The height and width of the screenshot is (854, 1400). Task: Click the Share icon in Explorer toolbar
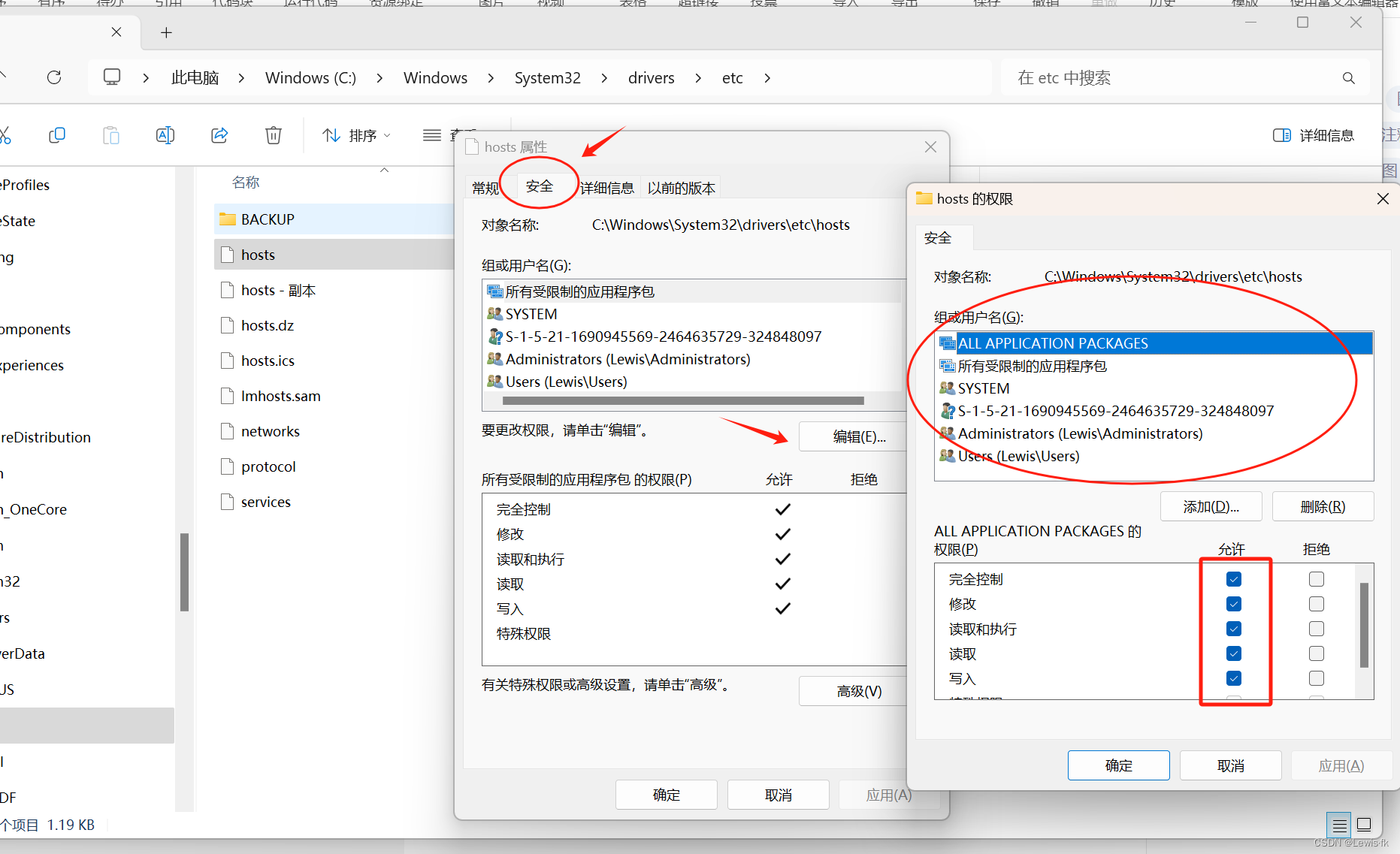point(219,135)
